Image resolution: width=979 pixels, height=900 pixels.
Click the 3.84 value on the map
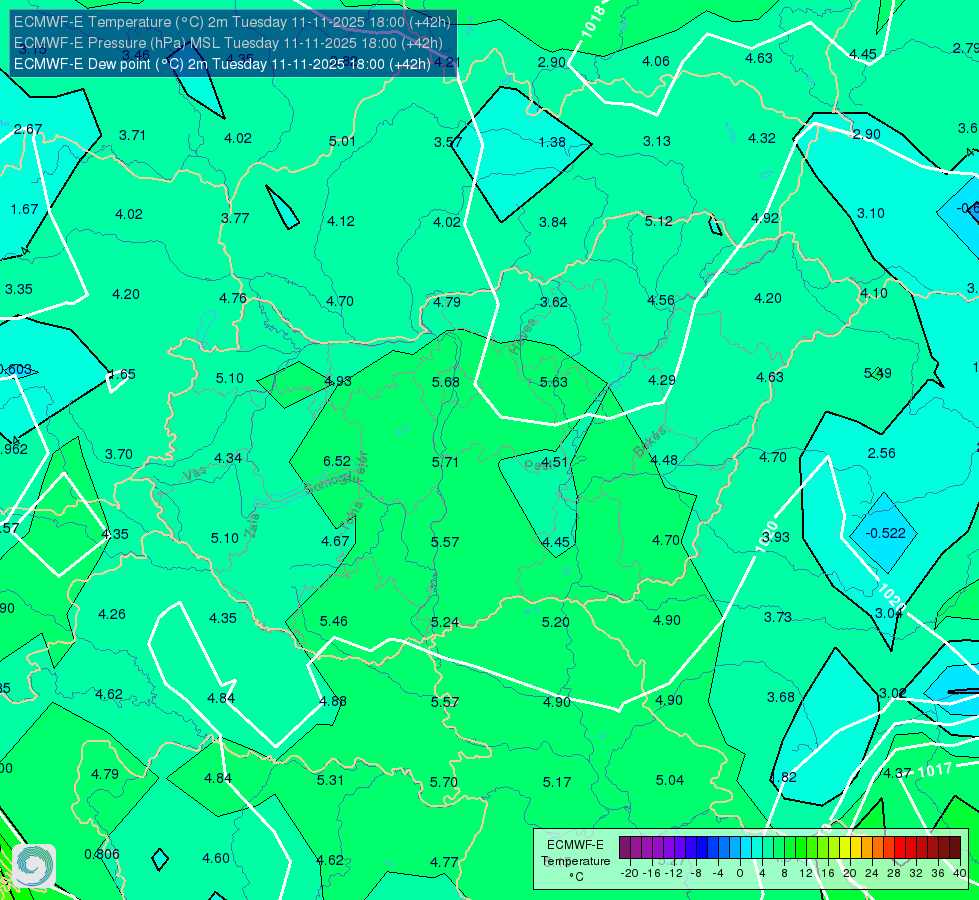click(553, 222)
